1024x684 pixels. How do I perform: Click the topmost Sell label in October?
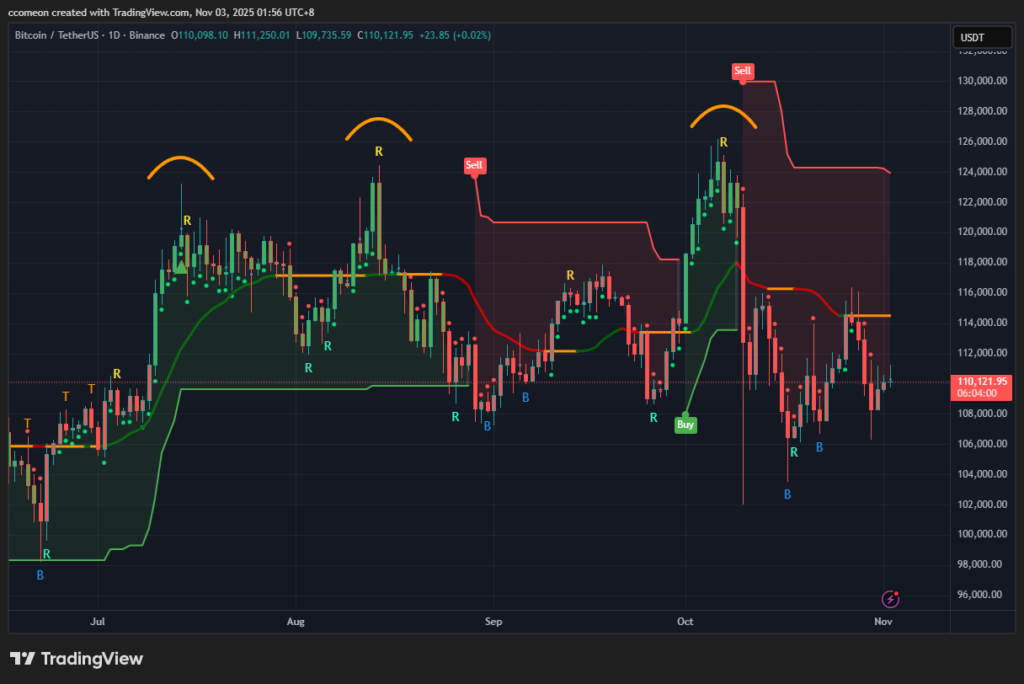click(x=742, y=71)
